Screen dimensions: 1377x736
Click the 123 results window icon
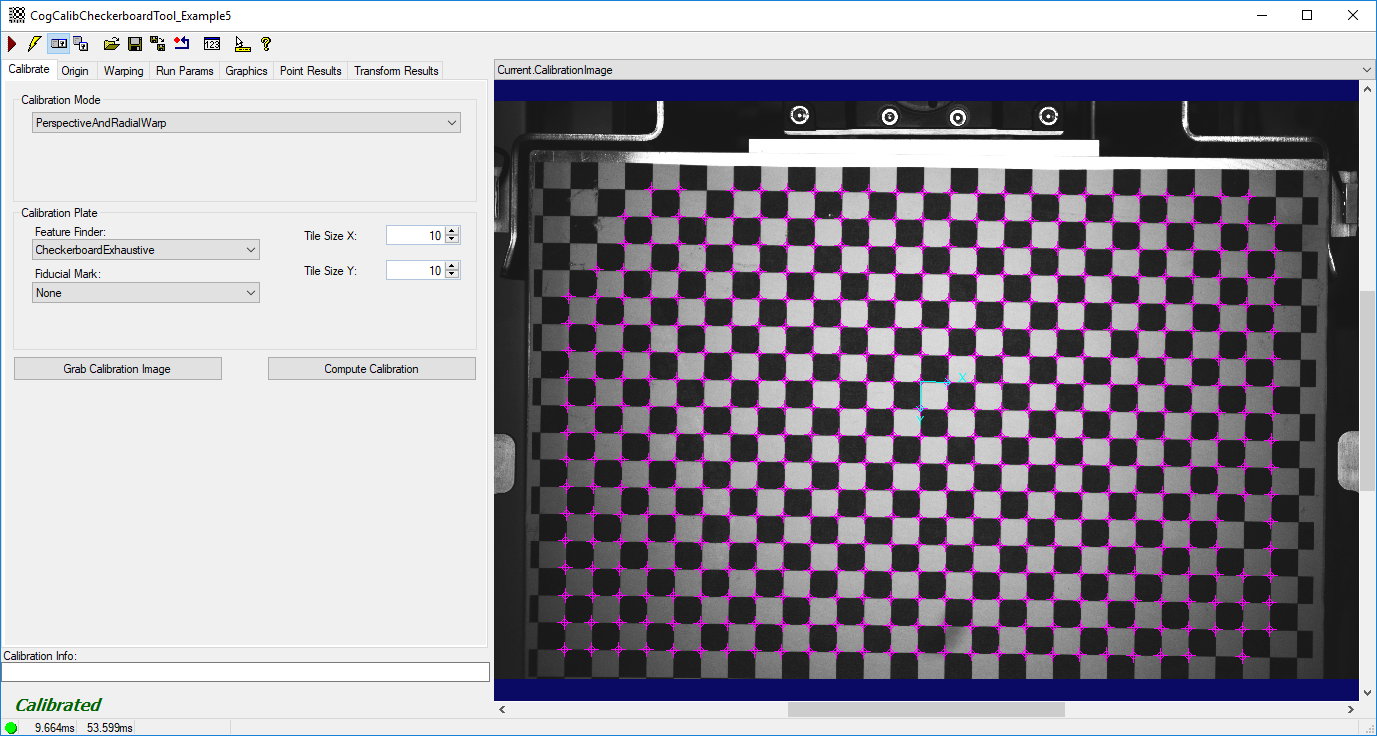[x=212, y=44]
